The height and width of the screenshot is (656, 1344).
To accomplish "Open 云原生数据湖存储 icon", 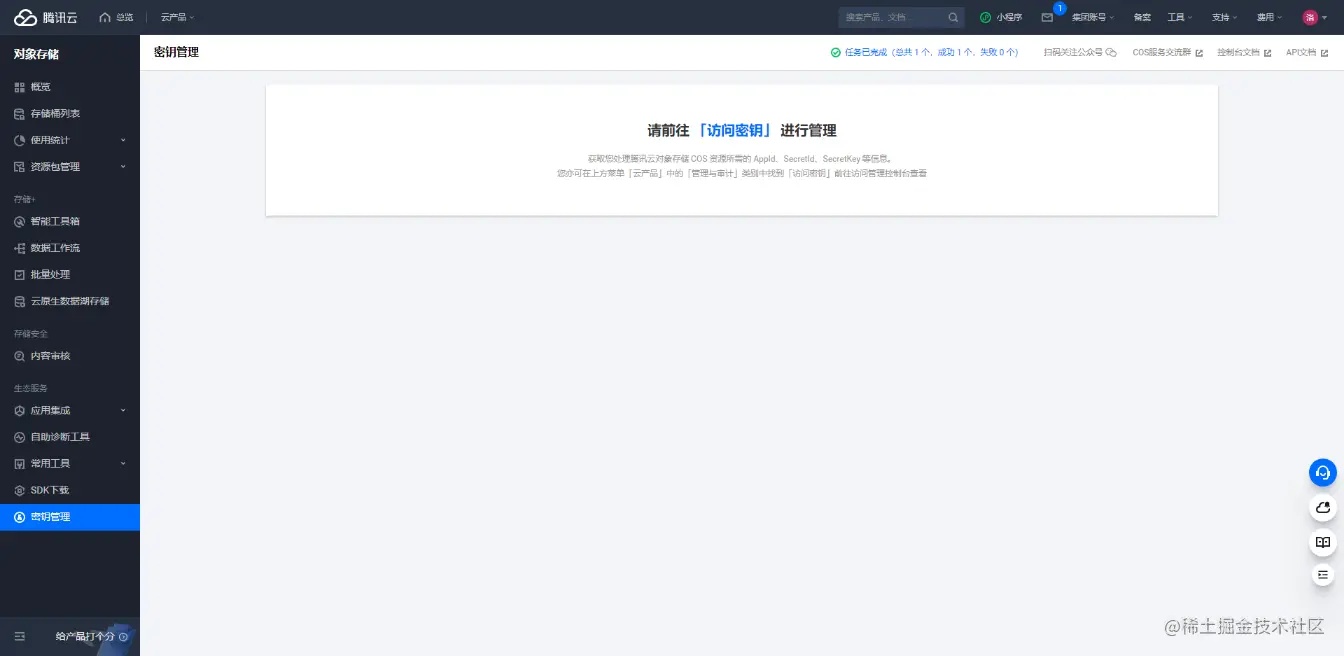I will tap(19, 301).
